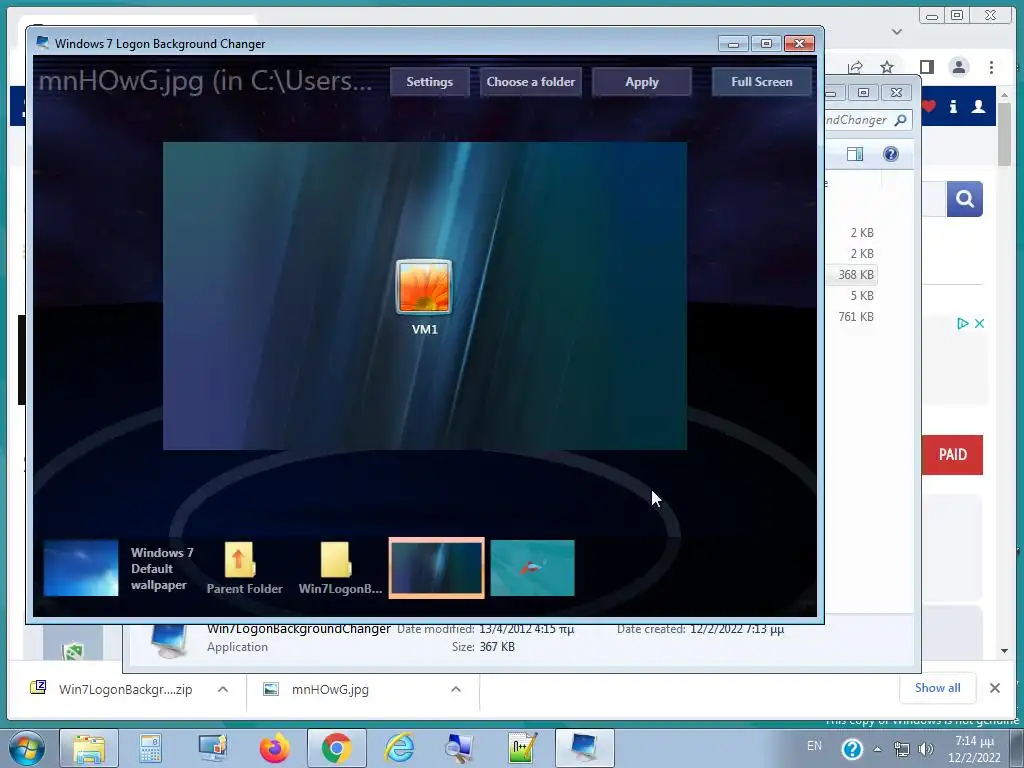The image size is (1024, 768).
Task: Bookmark this page with the star icon
Action: click(x=886, y=67)
